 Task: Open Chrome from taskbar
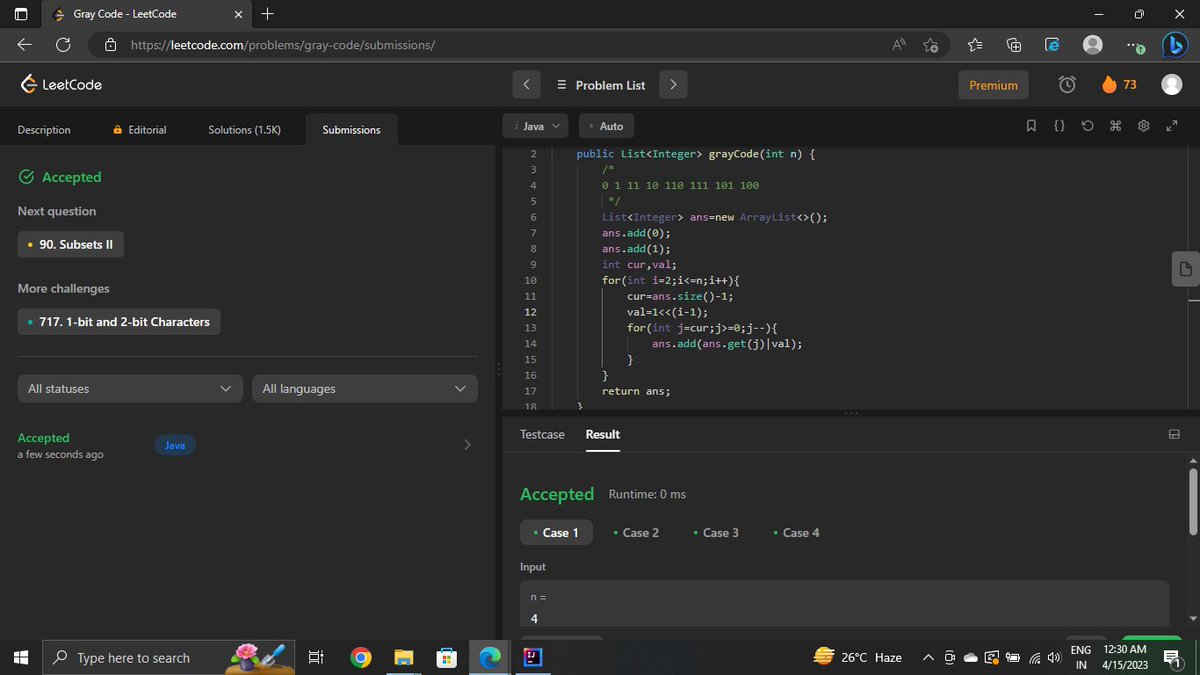pyautogui.click(x=361, y=658)
